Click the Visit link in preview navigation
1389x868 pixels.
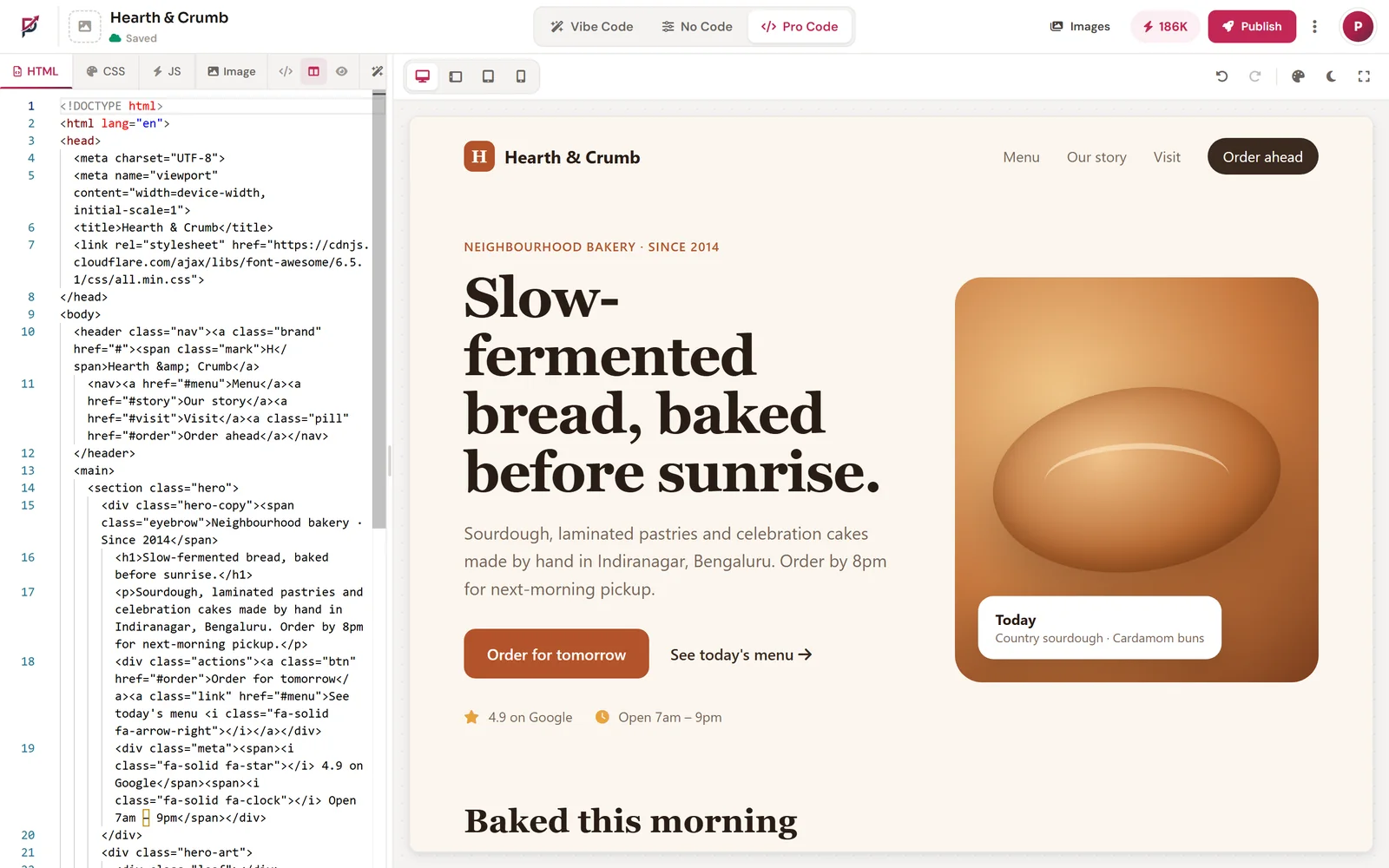point(1167,157)
